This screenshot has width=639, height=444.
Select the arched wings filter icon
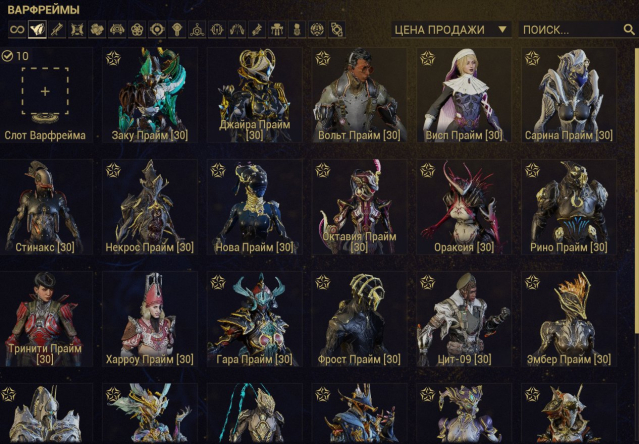[237, 30]
